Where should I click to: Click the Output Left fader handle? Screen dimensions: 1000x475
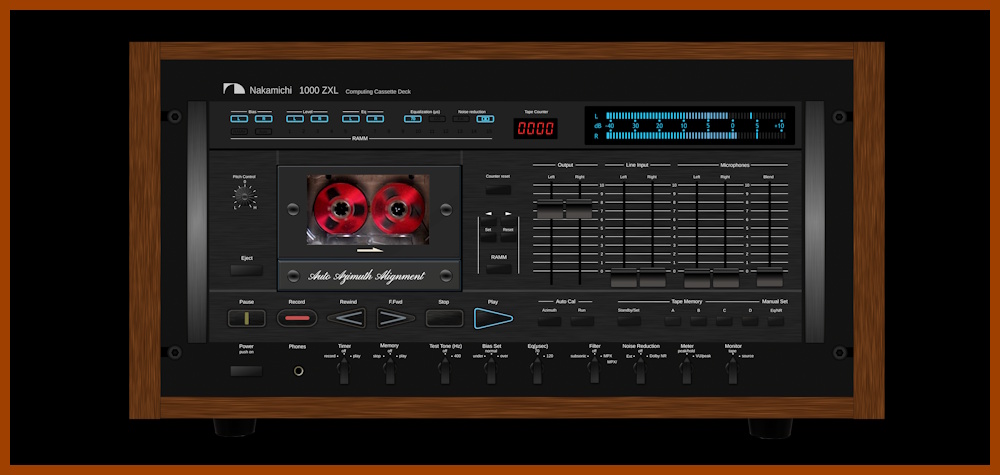click(550, 208)
